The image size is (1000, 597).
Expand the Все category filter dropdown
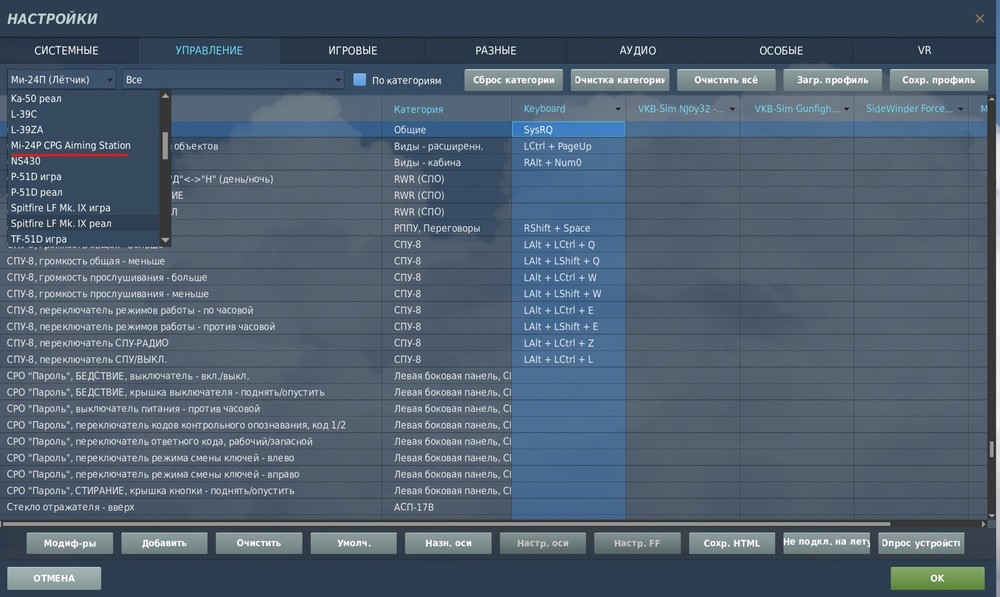233,80
